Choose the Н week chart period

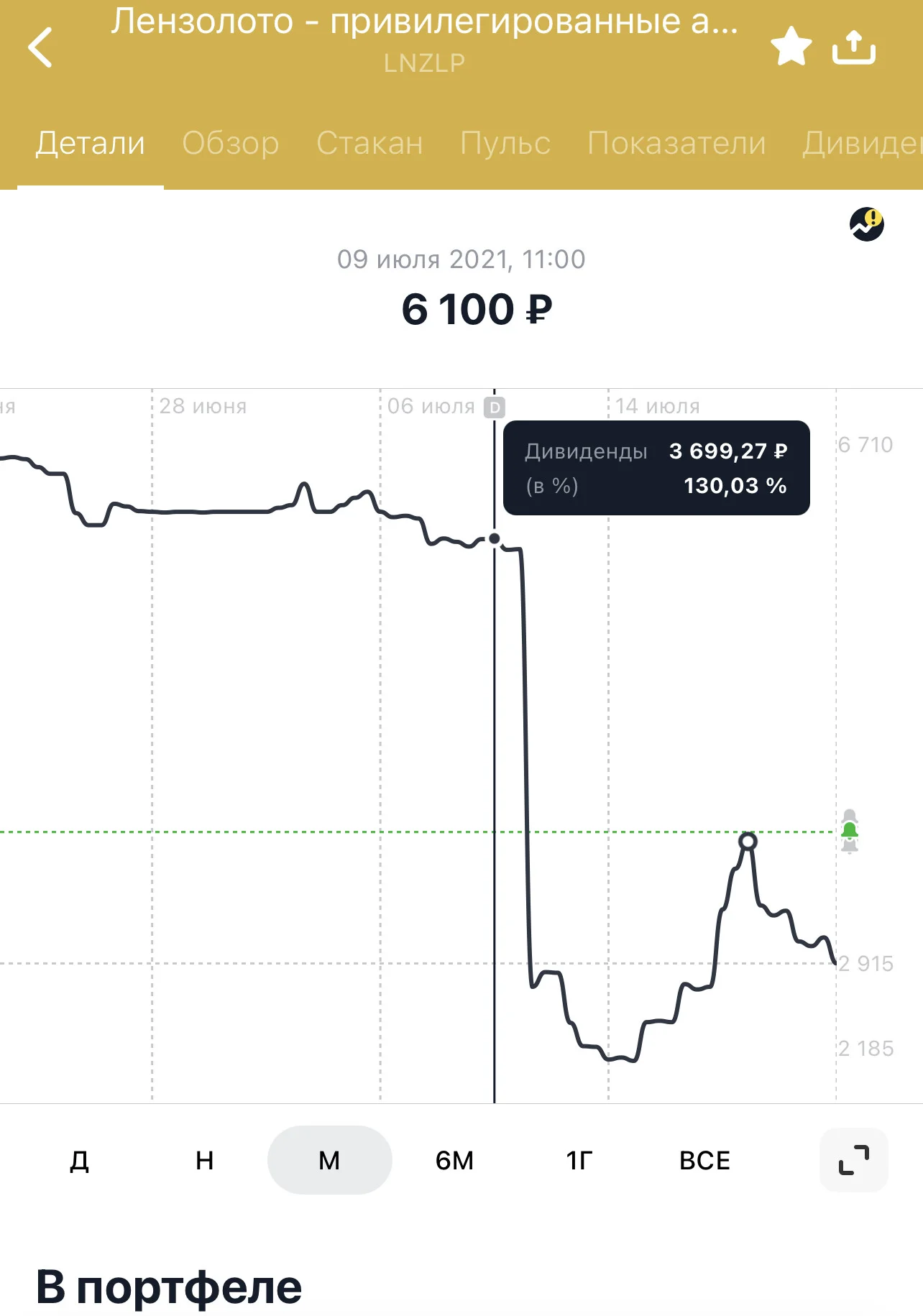[x=205, y=1160]
